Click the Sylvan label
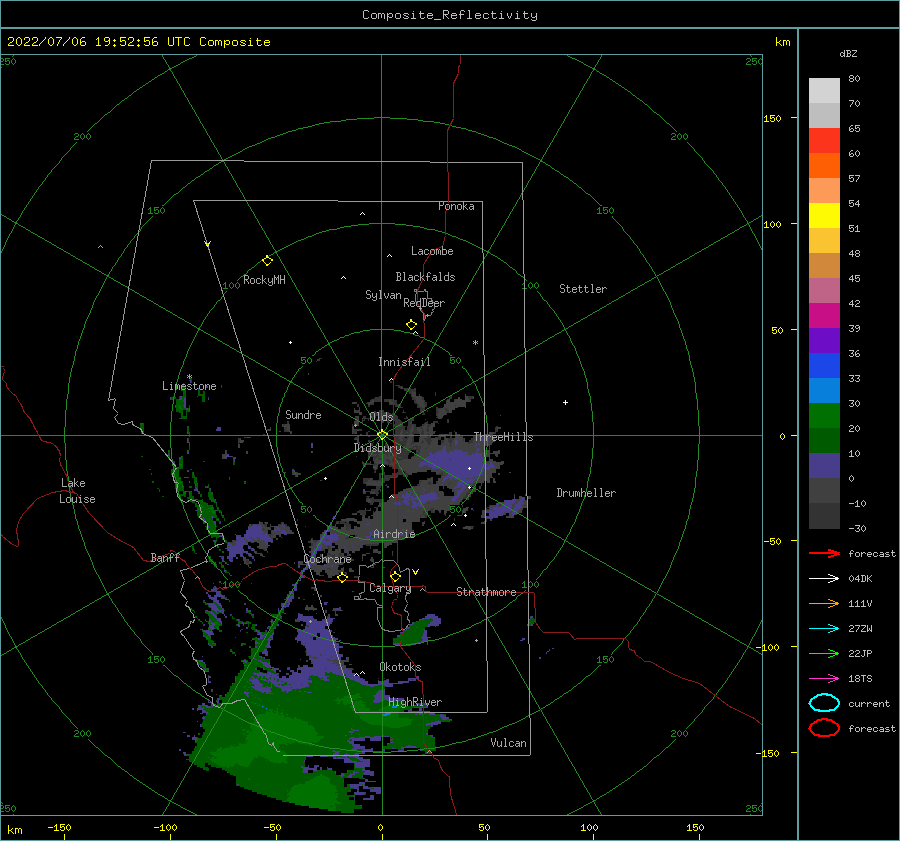The height and width of the screenshot is (841, 900). pos(383,295)
